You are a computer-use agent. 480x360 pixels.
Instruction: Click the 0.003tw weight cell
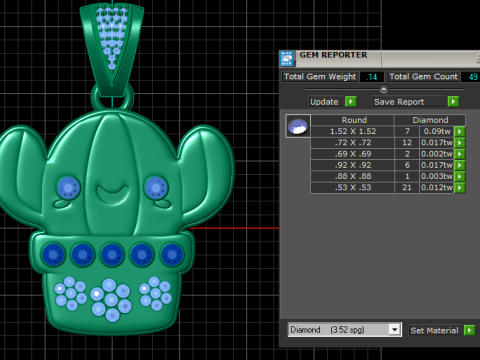click(436, 176)
